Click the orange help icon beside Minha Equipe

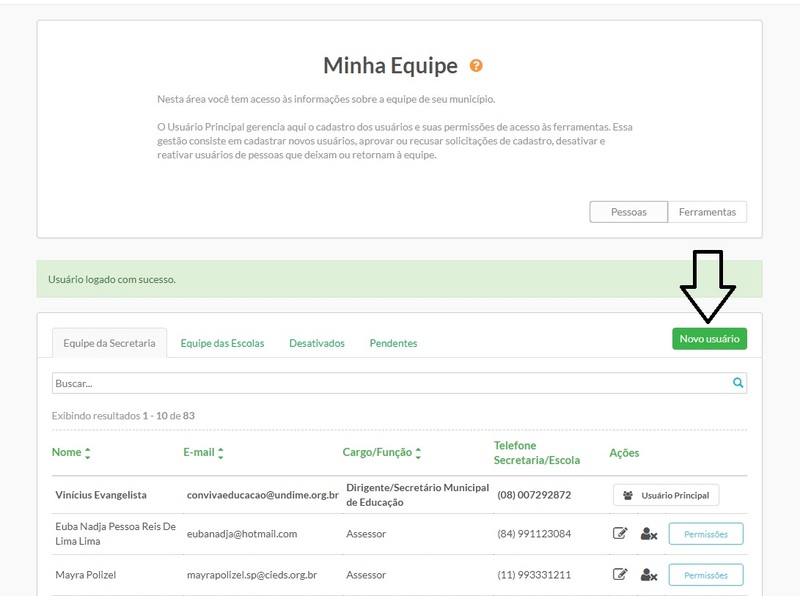[476, 66]
